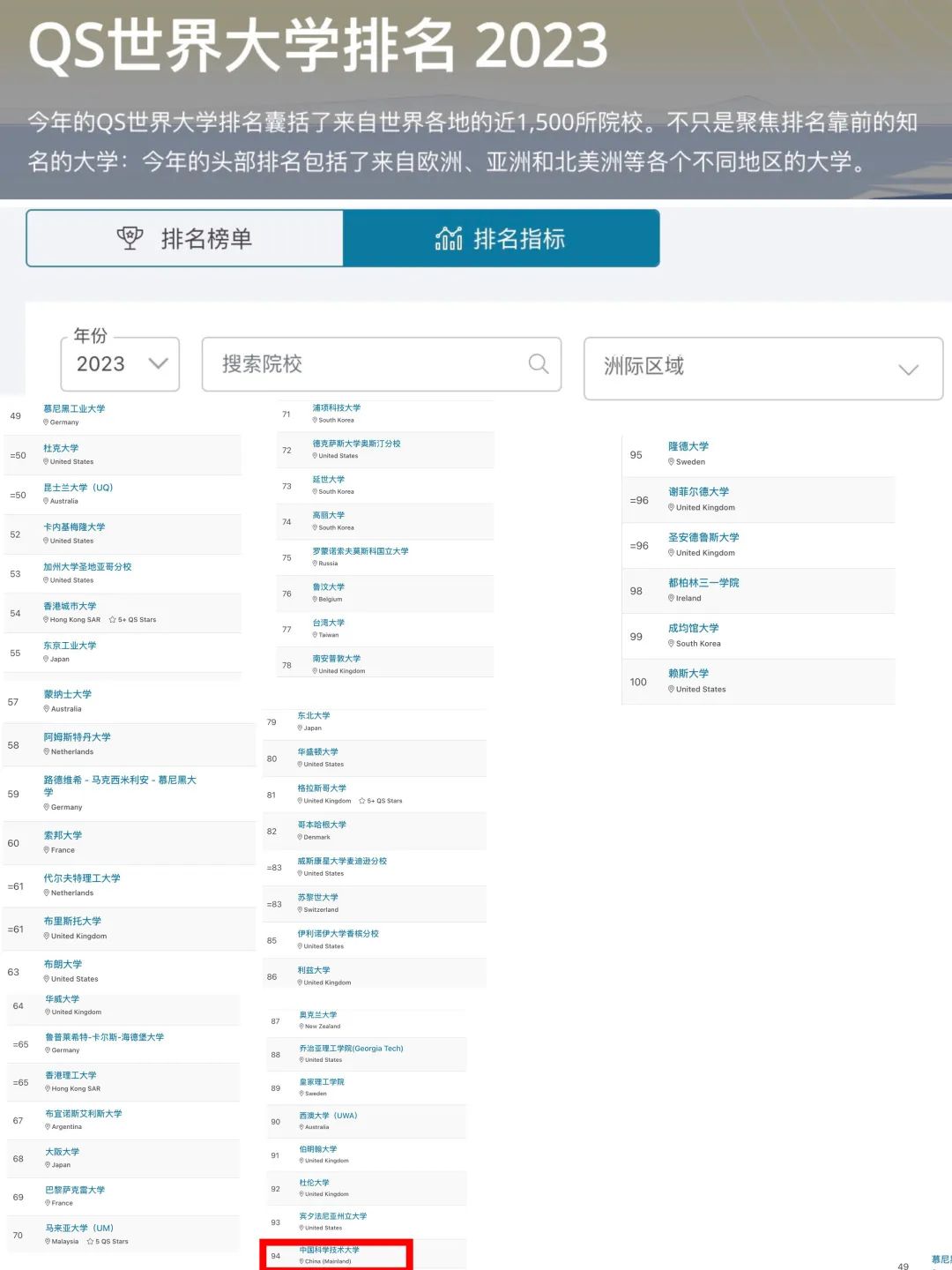
Task: Click the QS Stars star beside 香港城市大学
Action: [113, 620]
